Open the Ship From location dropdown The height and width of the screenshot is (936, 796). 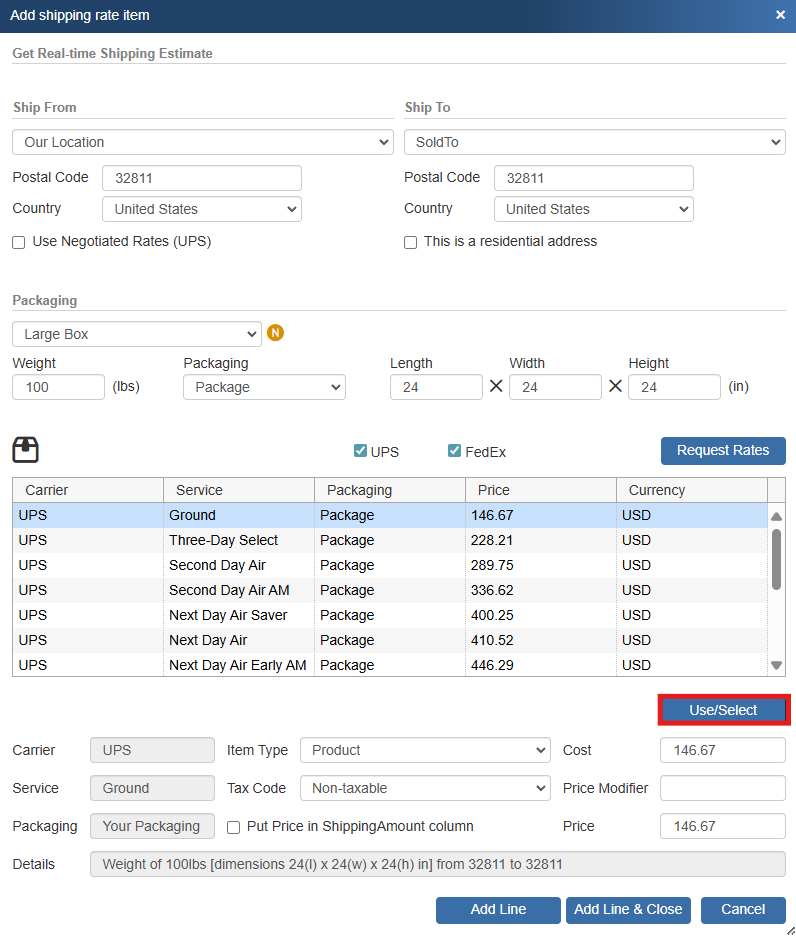pos(202,142)
